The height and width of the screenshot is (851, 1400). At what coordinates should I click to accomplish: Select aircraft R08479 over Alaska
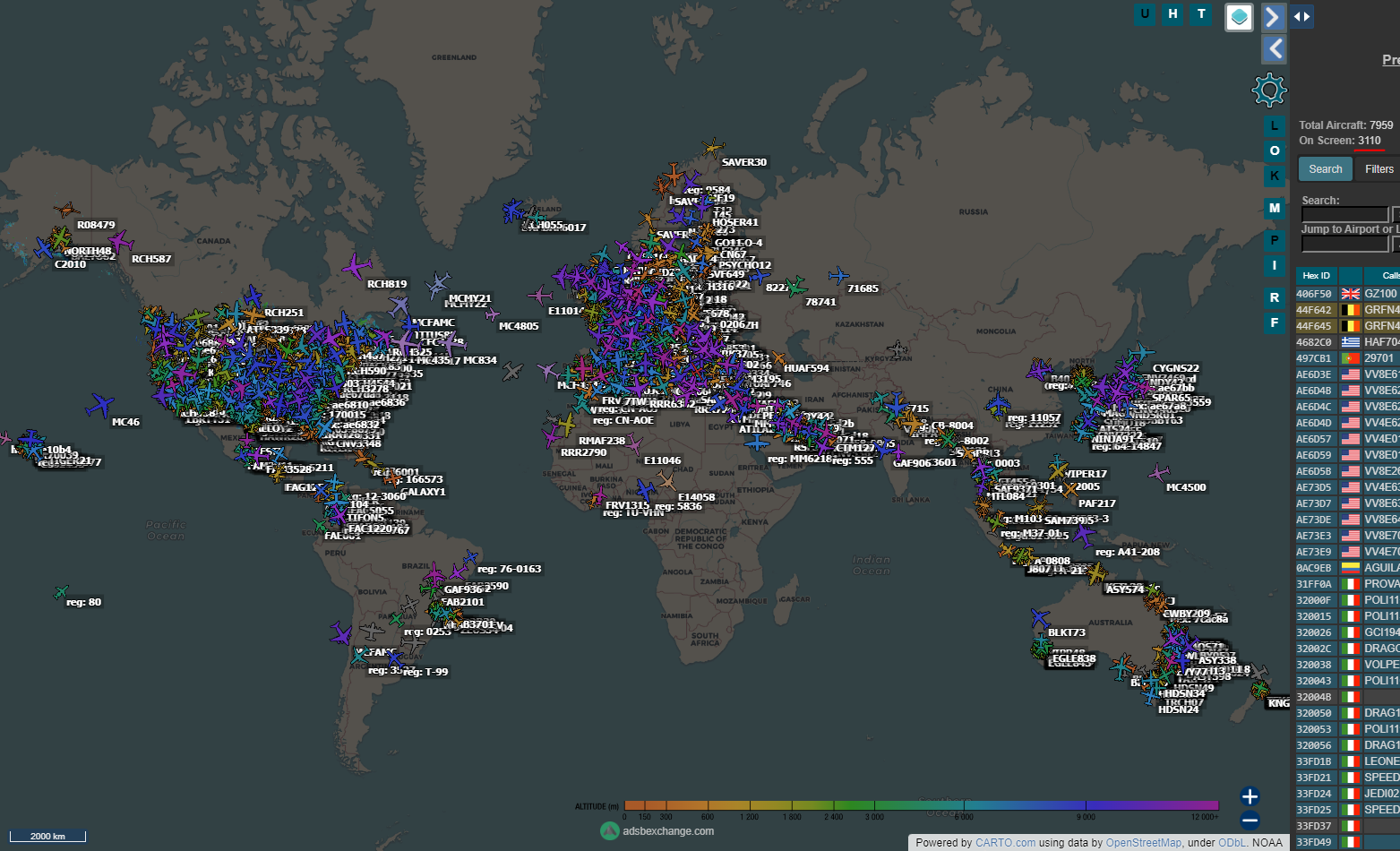(x=65, y=211)
